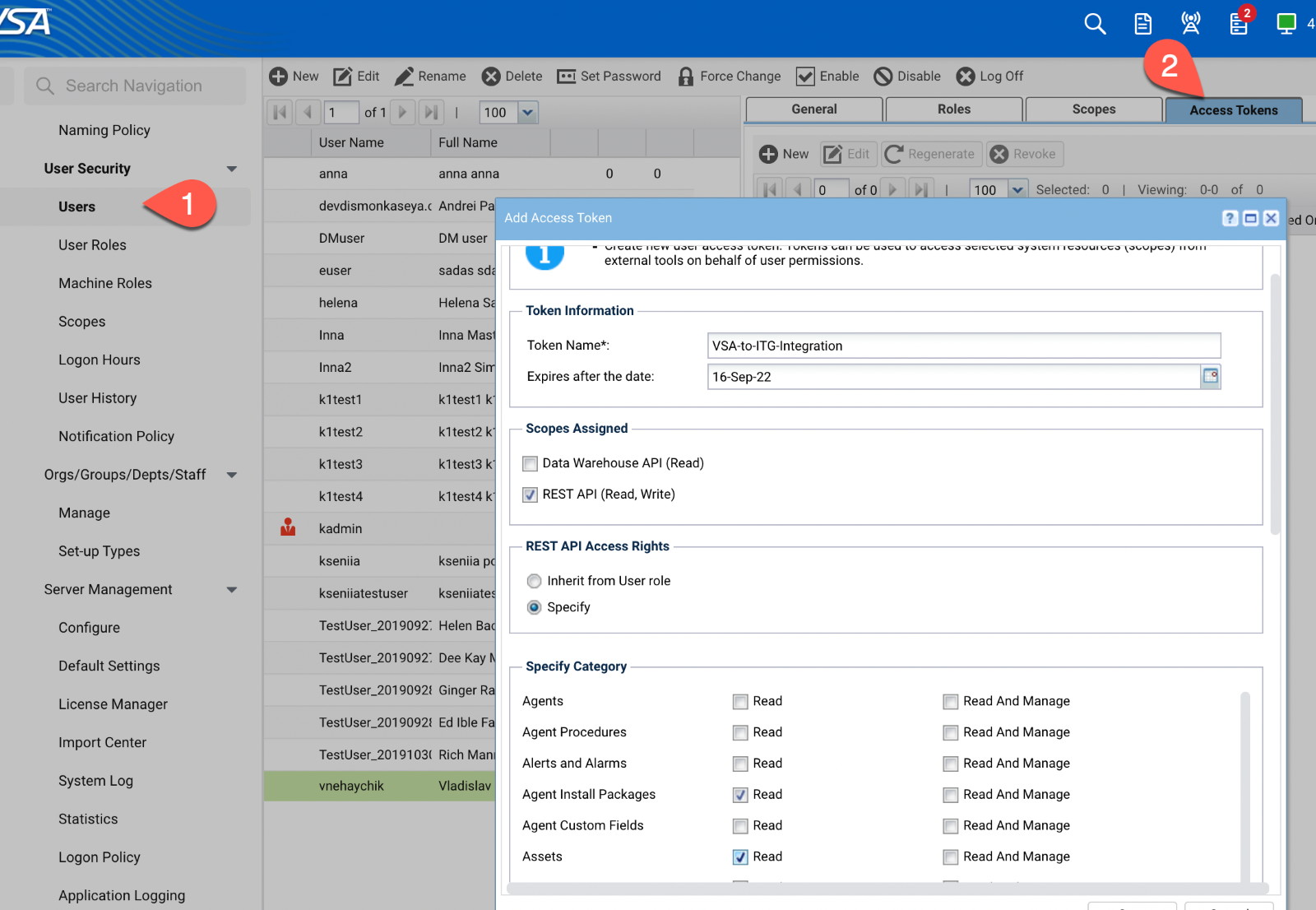The width and height of the screenshot is (1316, 910).
Task: Click the broadcast antenna icon in the header
Action: click(1190, 24)
